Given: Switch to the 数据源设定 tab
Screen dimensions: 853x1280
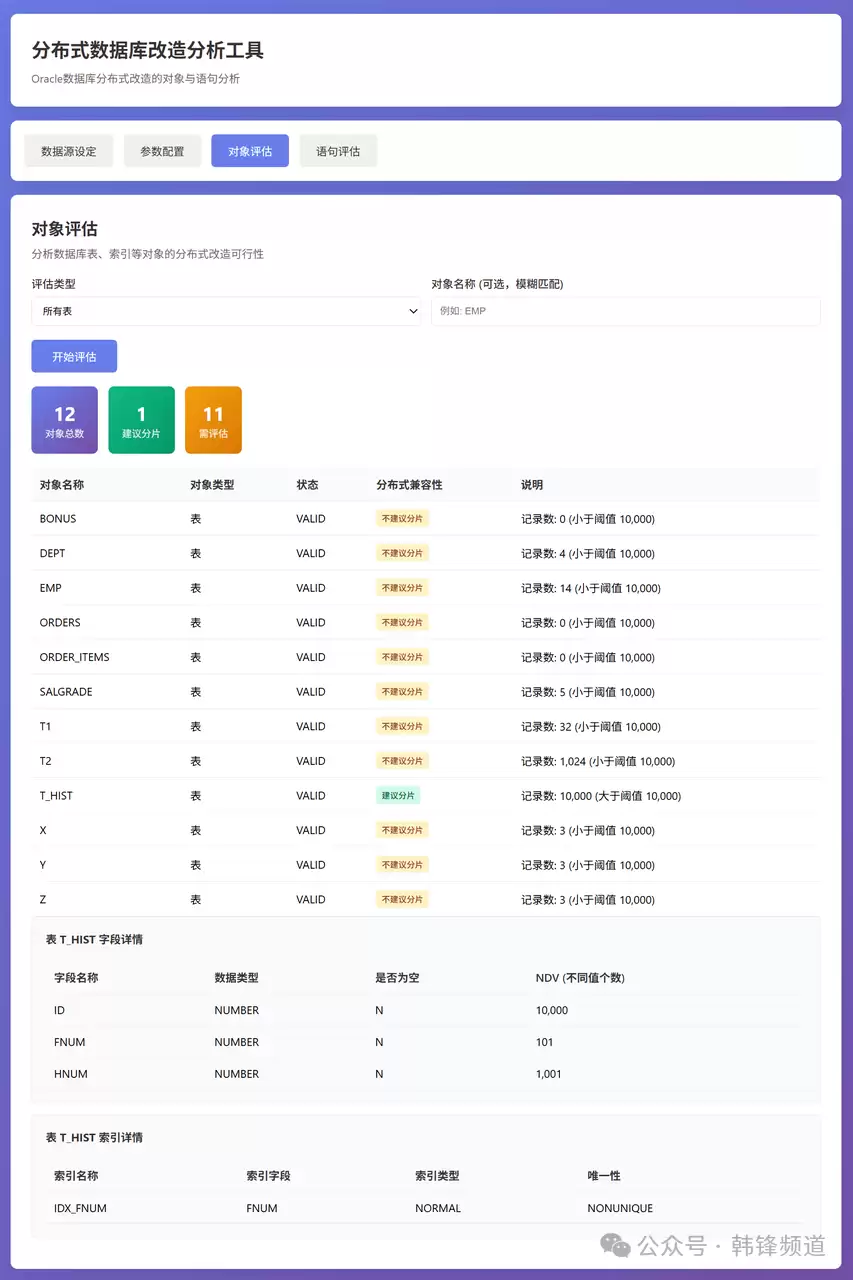Looking at the screenshot, I should [x=69, y=151].
